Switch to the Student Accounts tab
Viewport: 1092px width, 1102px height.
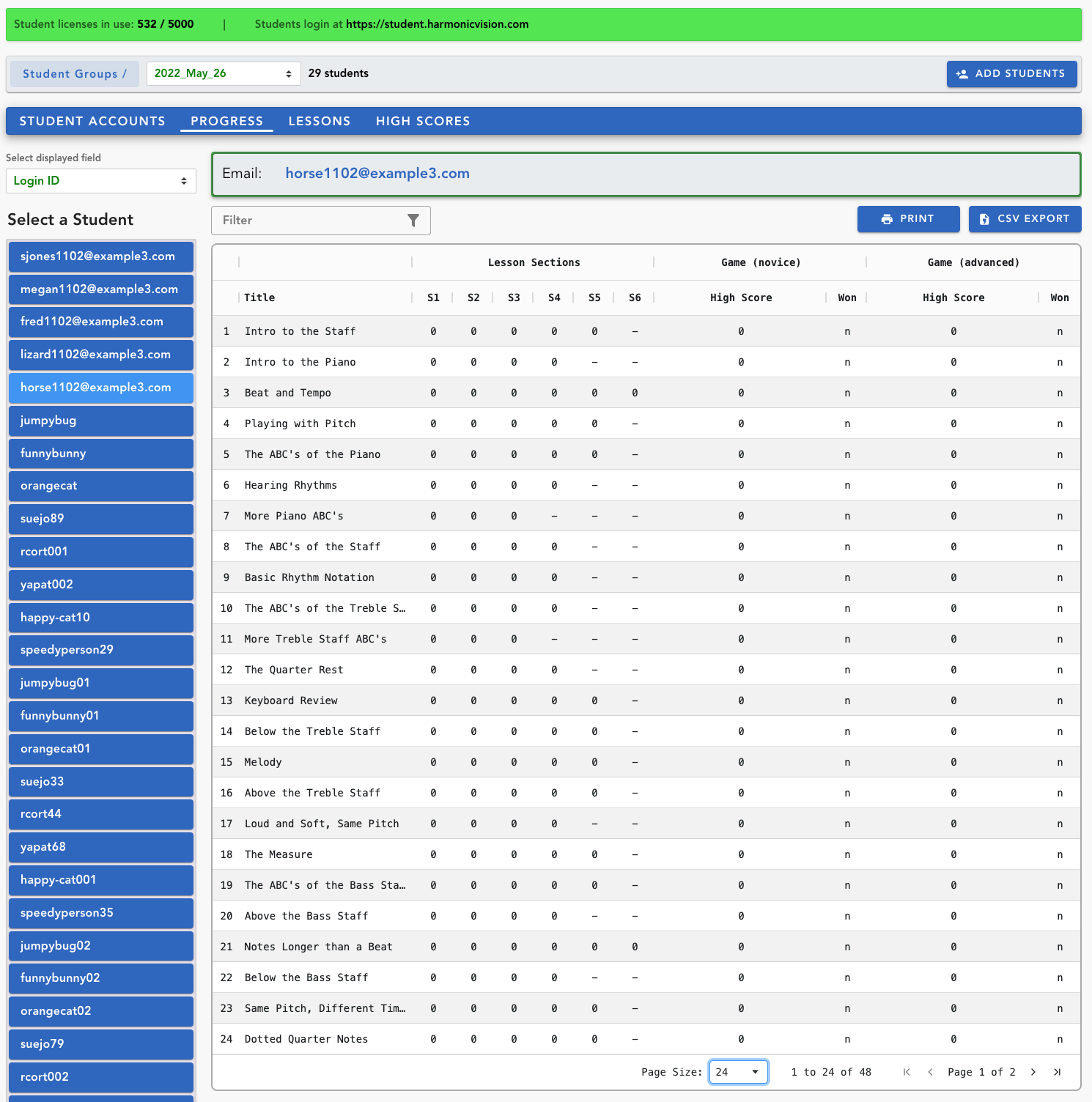92,121
